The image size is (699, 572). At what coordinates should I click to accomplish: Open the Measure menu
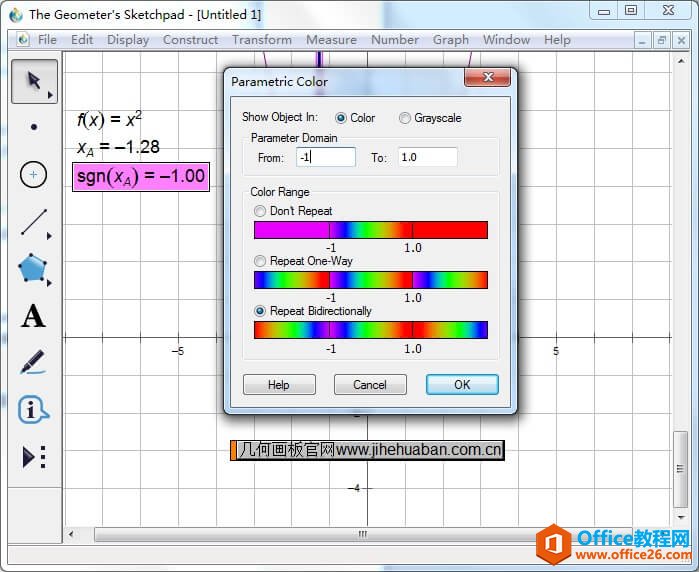(331, 40)
